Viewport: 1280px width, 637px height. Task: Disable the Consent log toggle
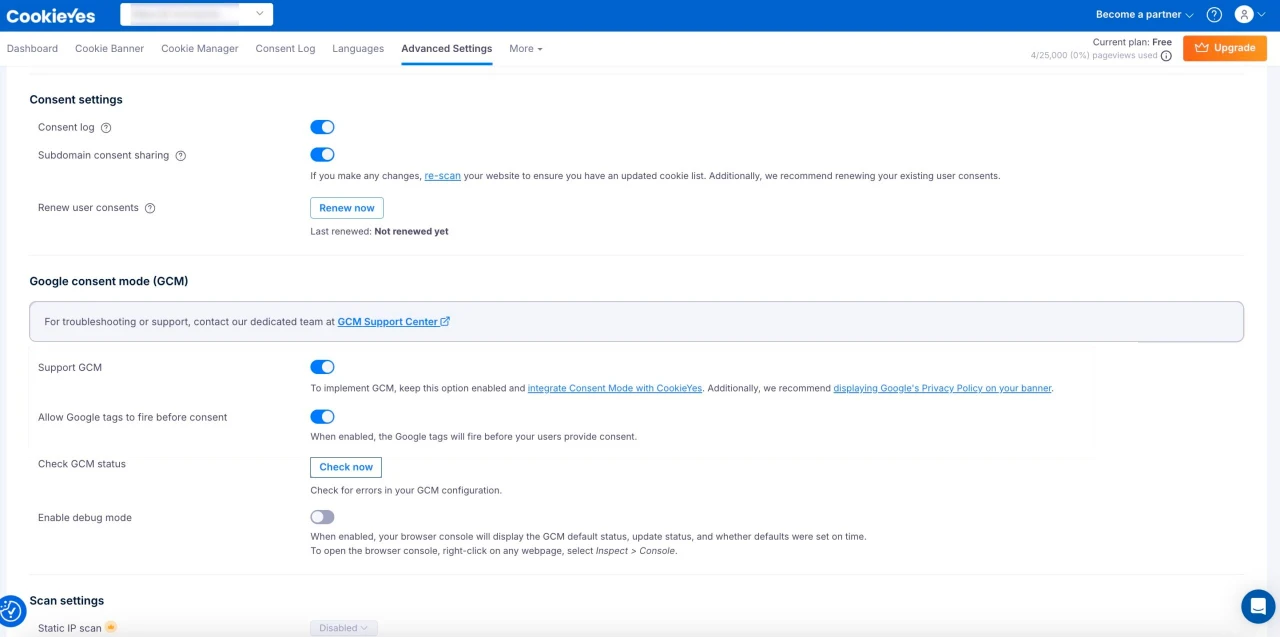322,127
